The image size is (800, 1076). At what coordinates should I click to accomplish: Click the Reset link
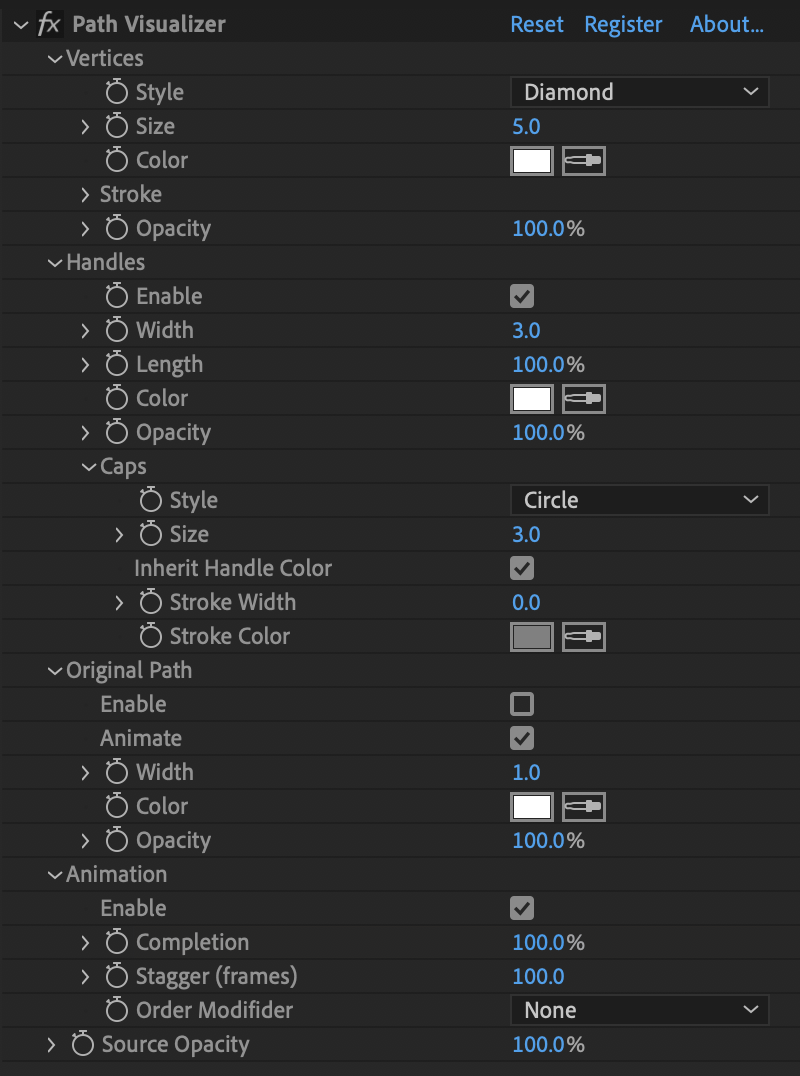point(537,24)
